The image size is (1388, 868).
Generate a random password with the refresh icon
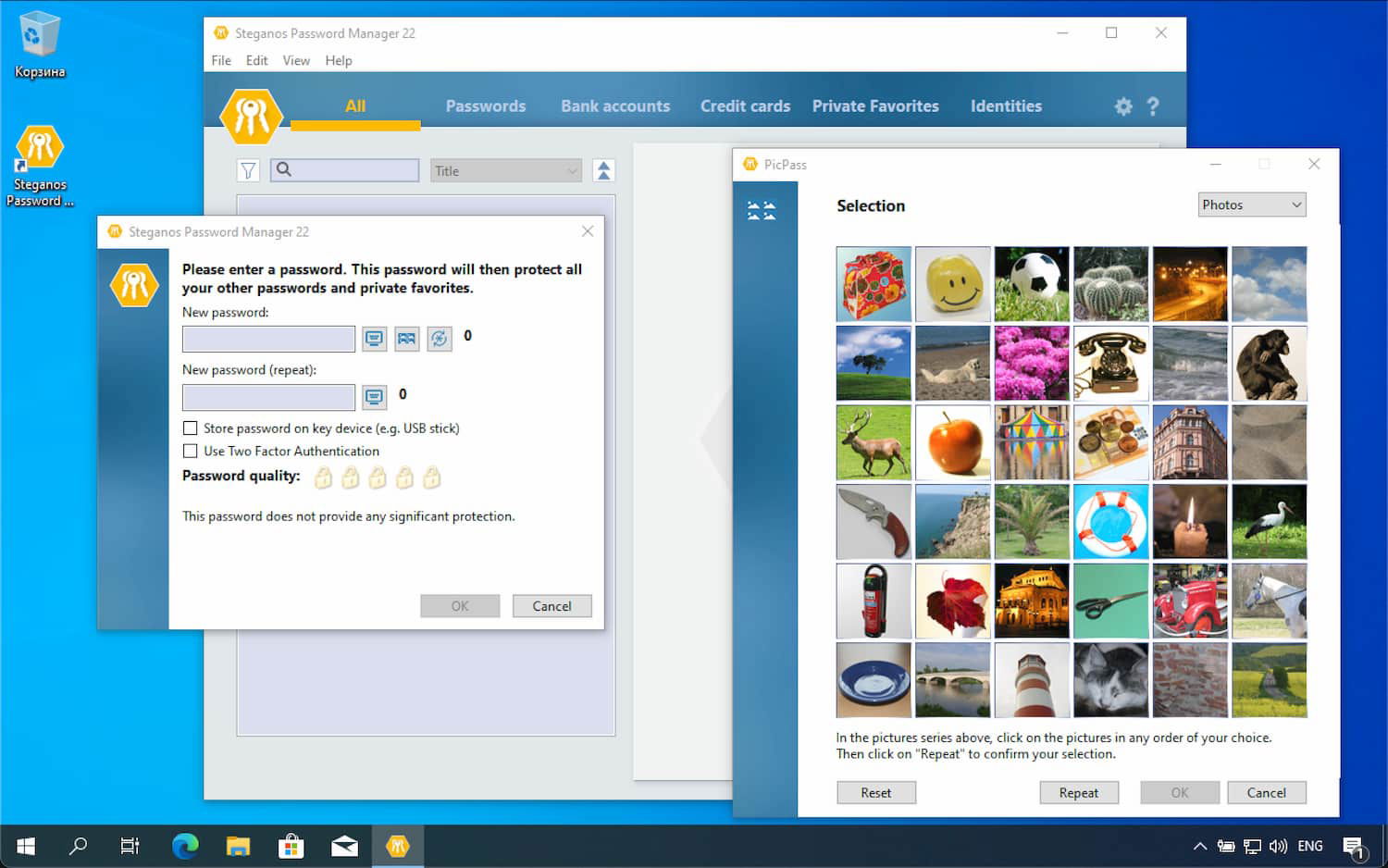click(x=440, y=339)
